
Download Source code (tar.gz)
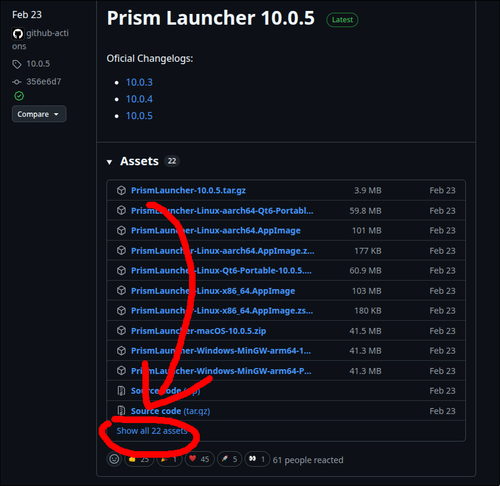170,411
